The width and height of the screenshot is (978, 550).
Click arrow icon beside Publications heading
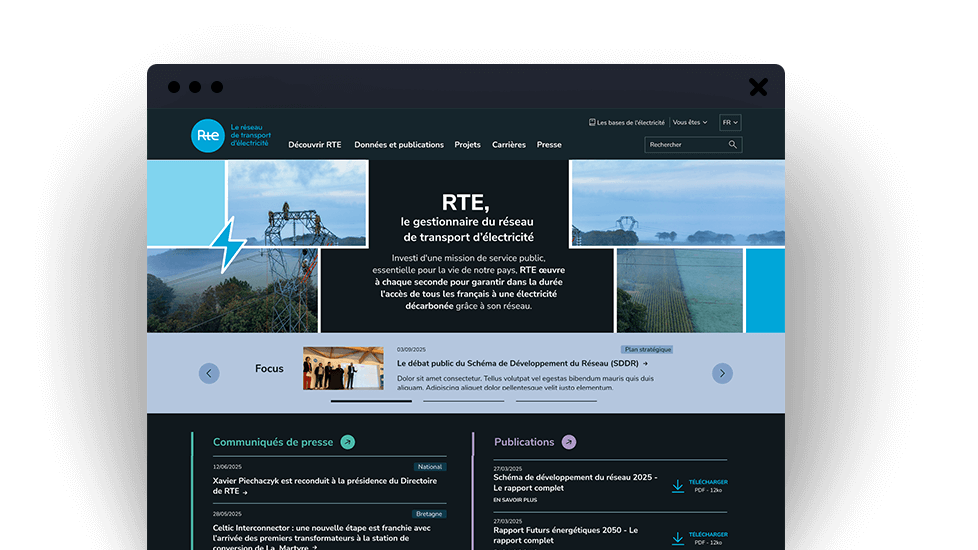(569, 442)
